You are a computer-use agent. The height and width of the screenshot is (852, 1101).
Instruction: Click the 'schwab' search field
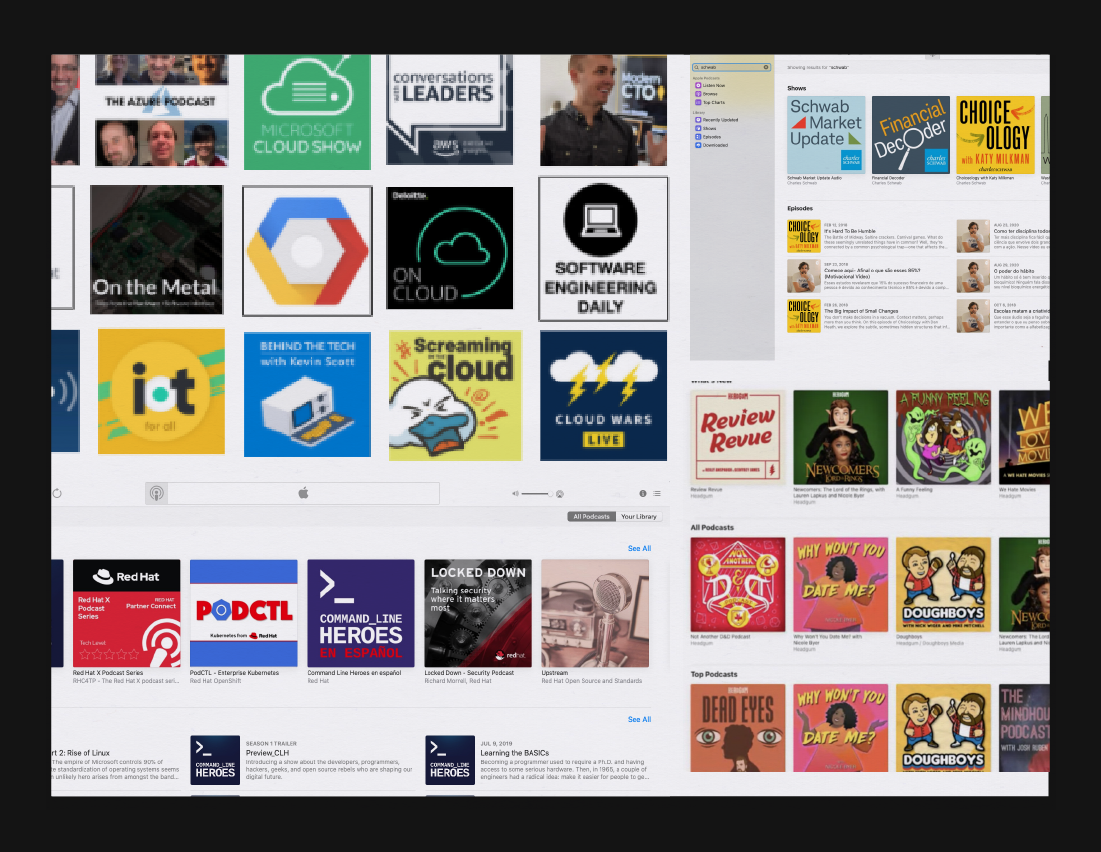(x=731, y=67)
